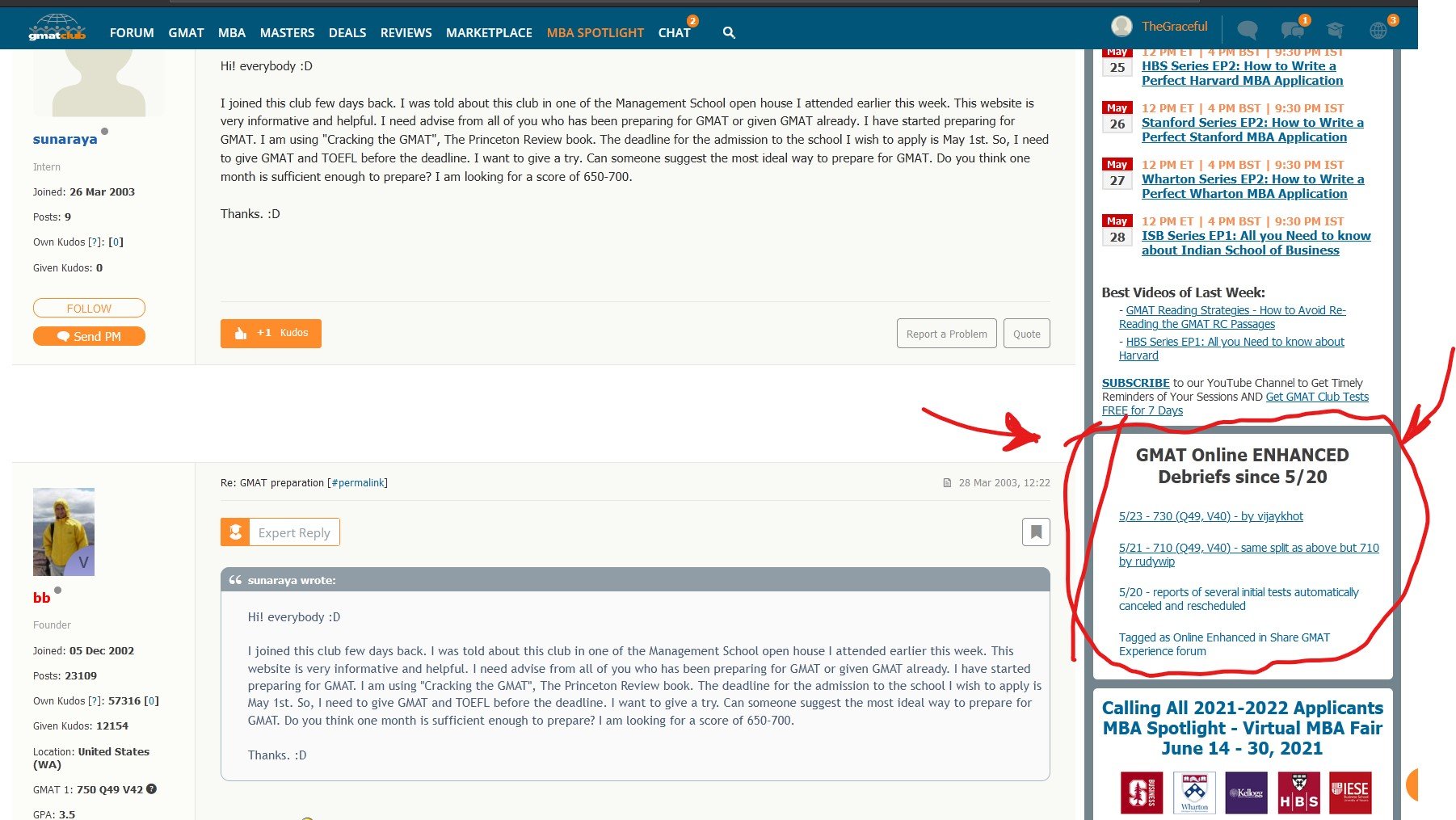Click sunaraya's [0] kudos count link

pos(116,242)
